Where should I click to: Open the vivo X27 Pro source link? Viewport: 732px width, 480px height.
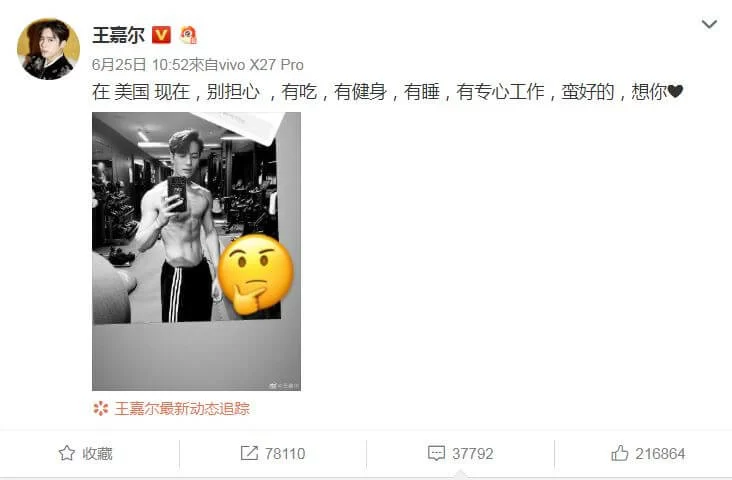(261, 64)
